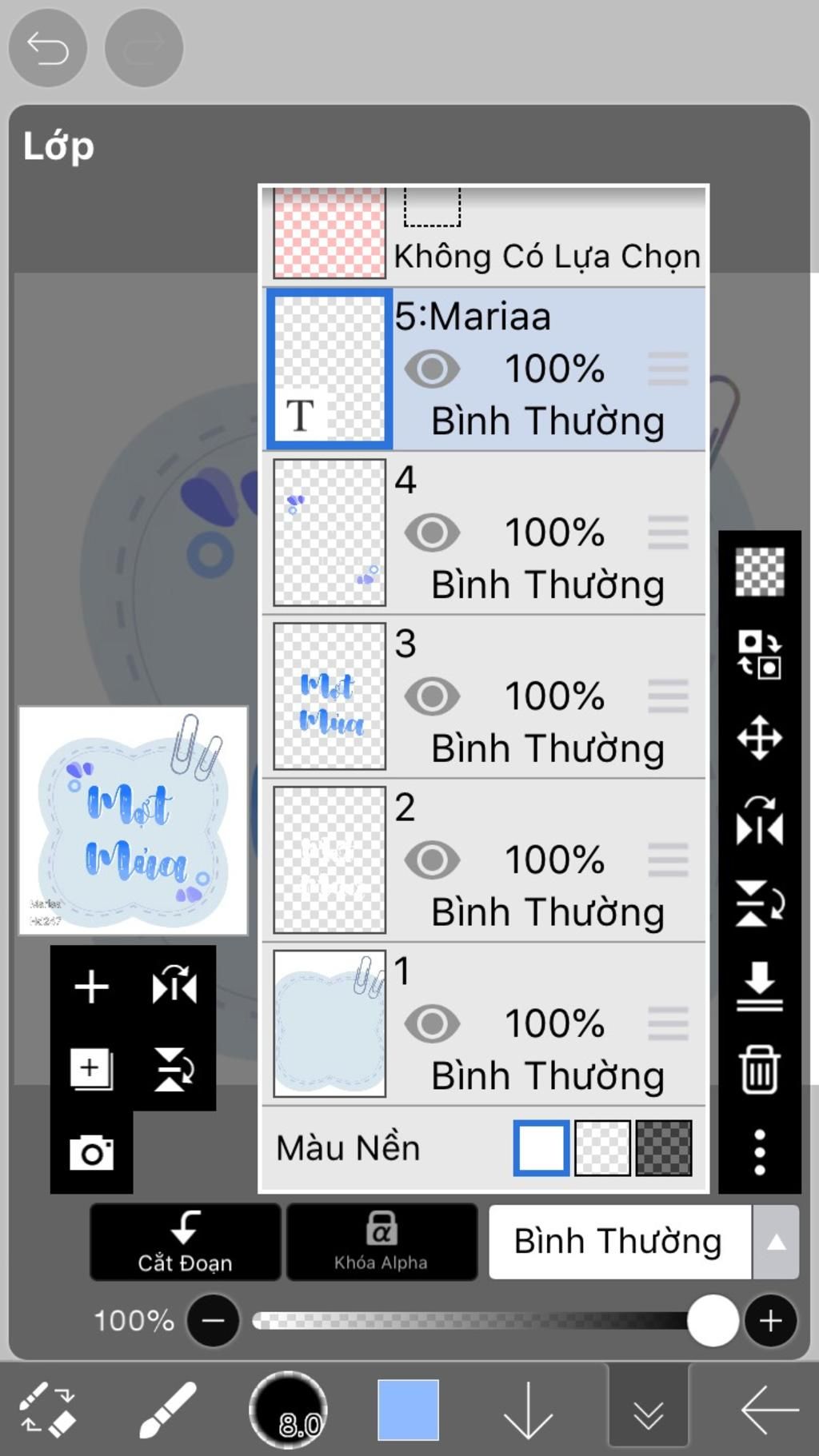The image size is (819, 1456).
Task: Click the Khóa Alpha lock button
Action: (382, 1242)
